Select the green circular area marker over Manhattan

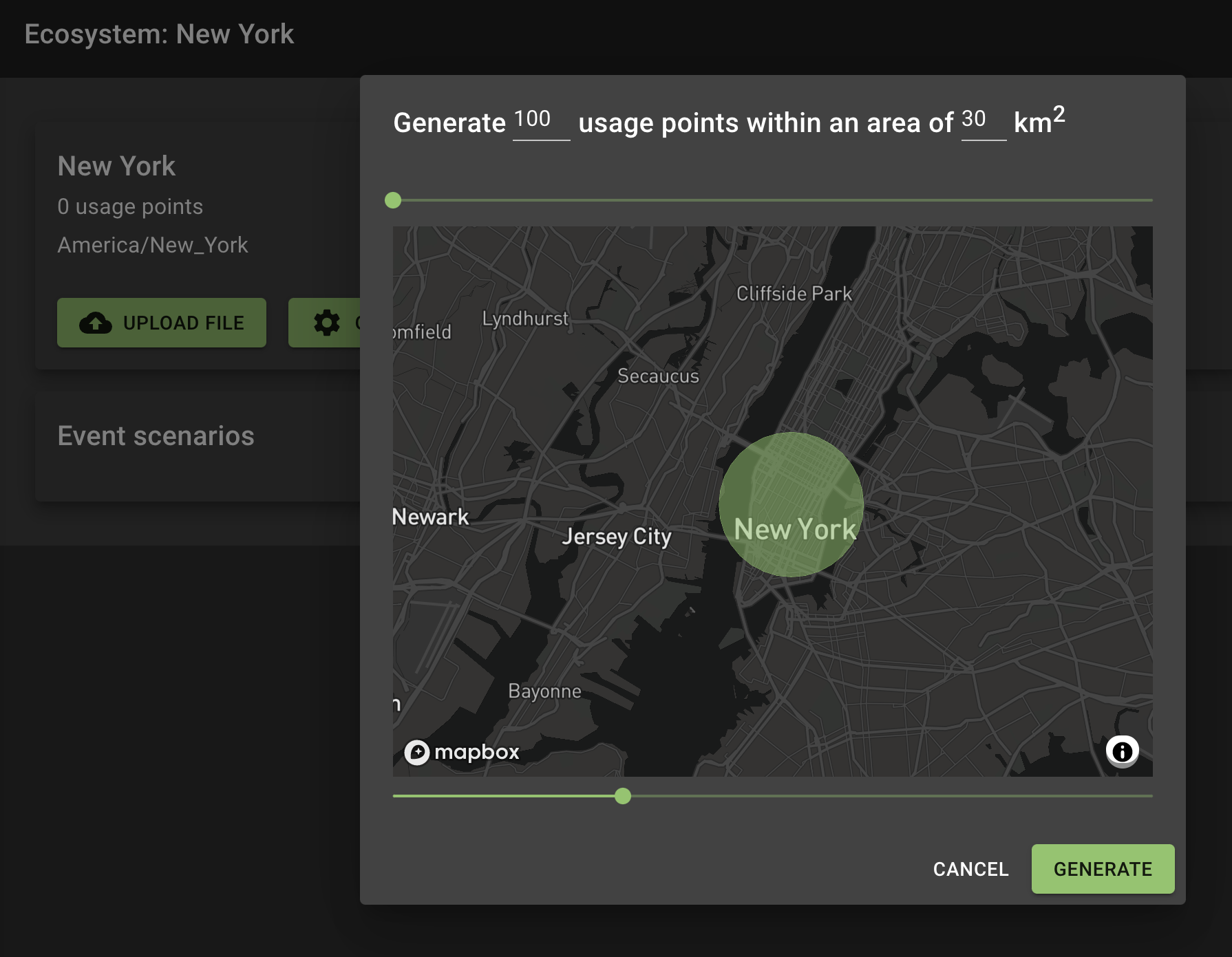click(790, 482)
